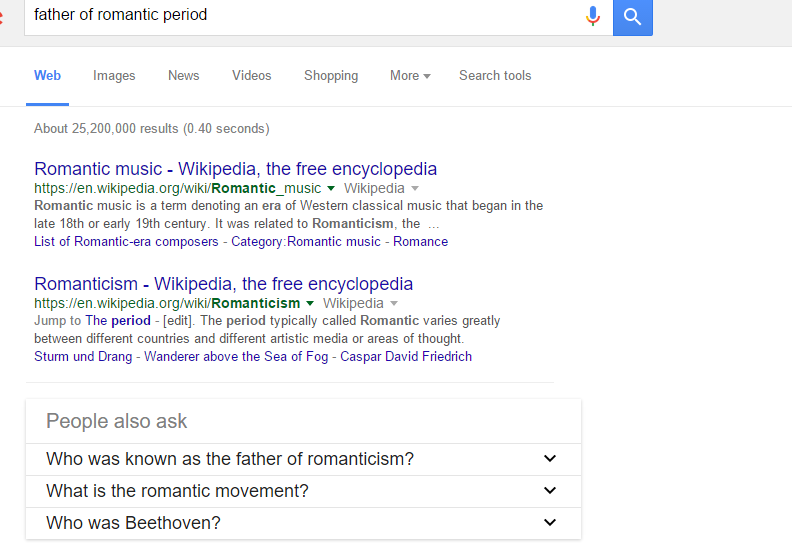Follow Caspar David Friedrich link

[406, 357]
